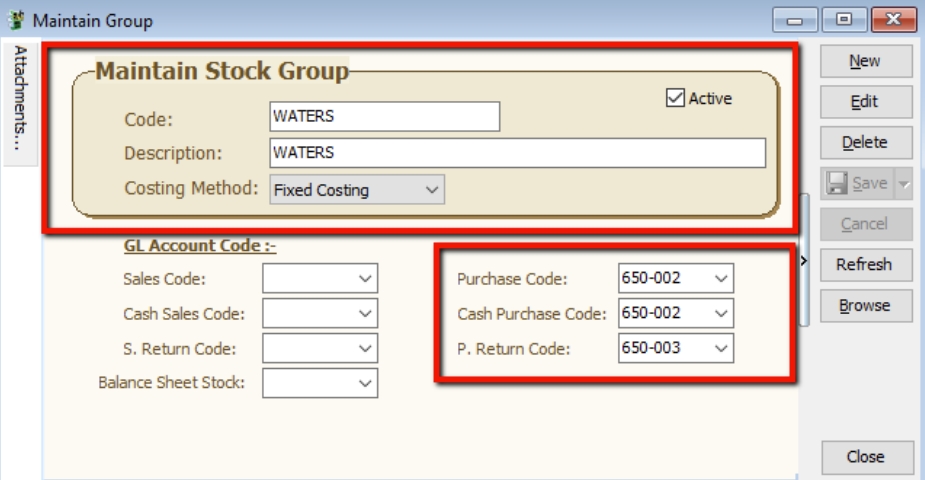The height and width of the screenshot is (480, 925).
Task: Expand the P. Return Code dropdown
Action: tap(722, 348)
